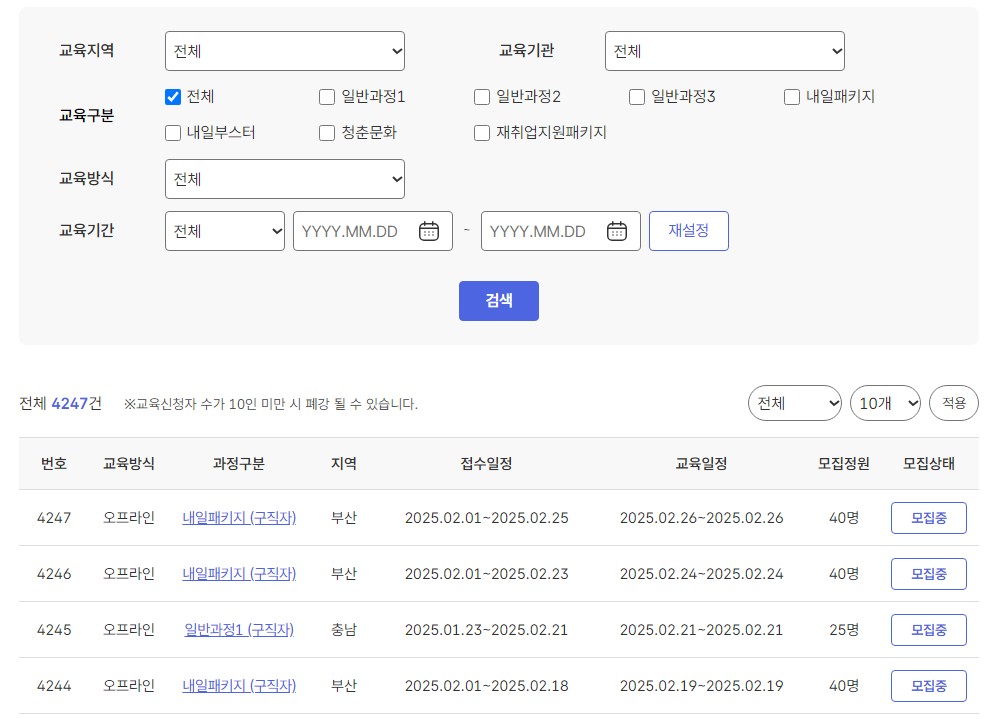This screenshot has width=992, height=719.
Task: Uncheck the 전체 checkbox in 교육구분
Action: point(172,97)
